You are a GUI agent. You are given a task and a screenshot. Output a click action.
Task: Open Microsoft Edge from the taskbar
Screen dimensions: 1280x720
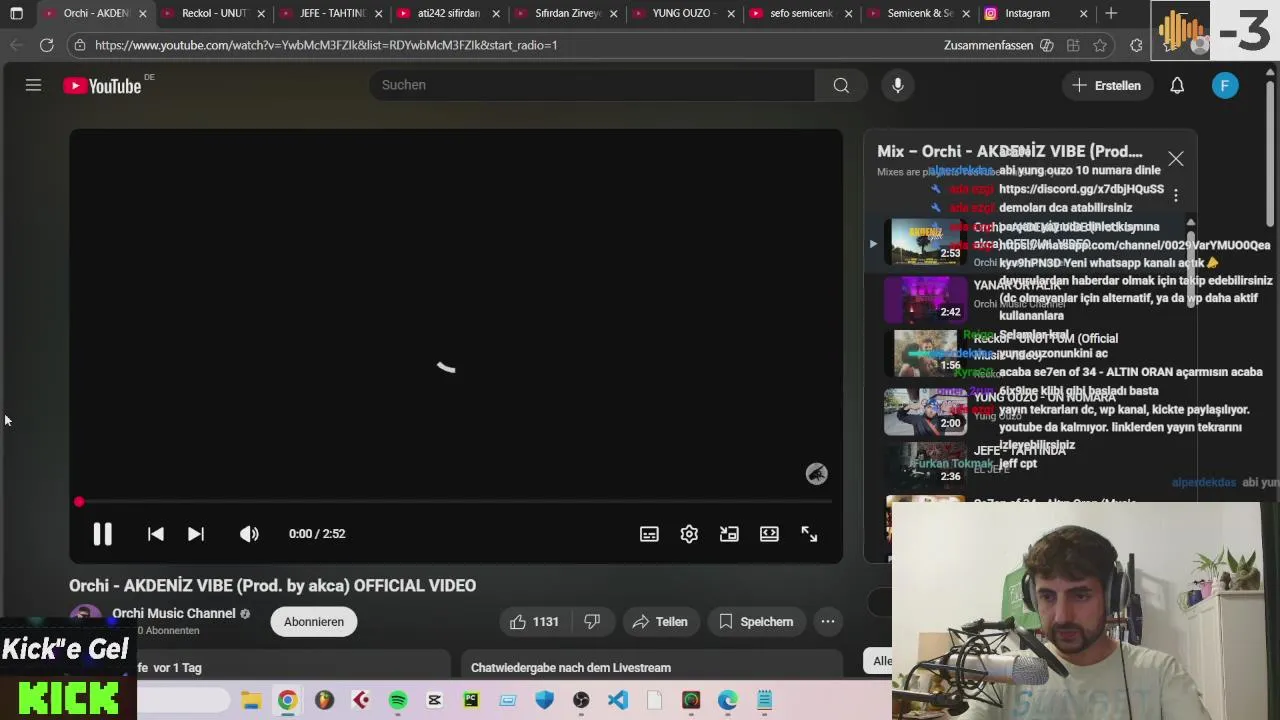click(727, 700)
